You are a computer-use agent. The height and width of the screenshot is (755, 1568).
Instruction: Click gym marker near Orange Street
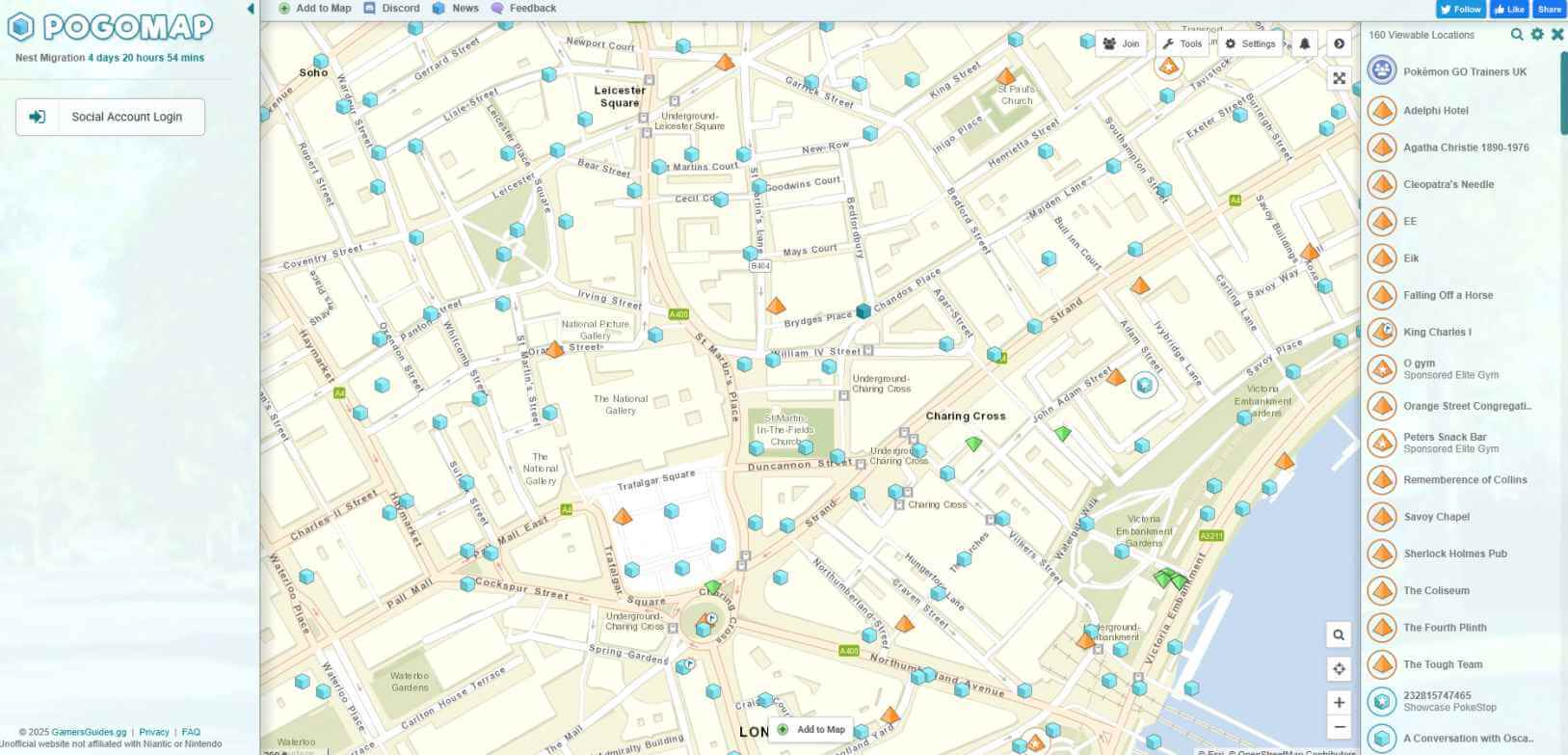554,349
